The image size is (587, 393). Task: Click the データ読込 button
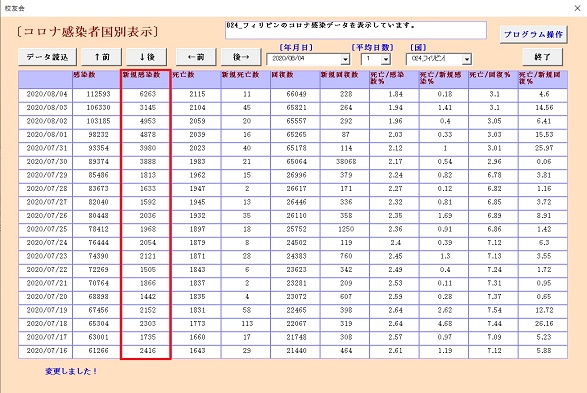[x=48, y=57]
